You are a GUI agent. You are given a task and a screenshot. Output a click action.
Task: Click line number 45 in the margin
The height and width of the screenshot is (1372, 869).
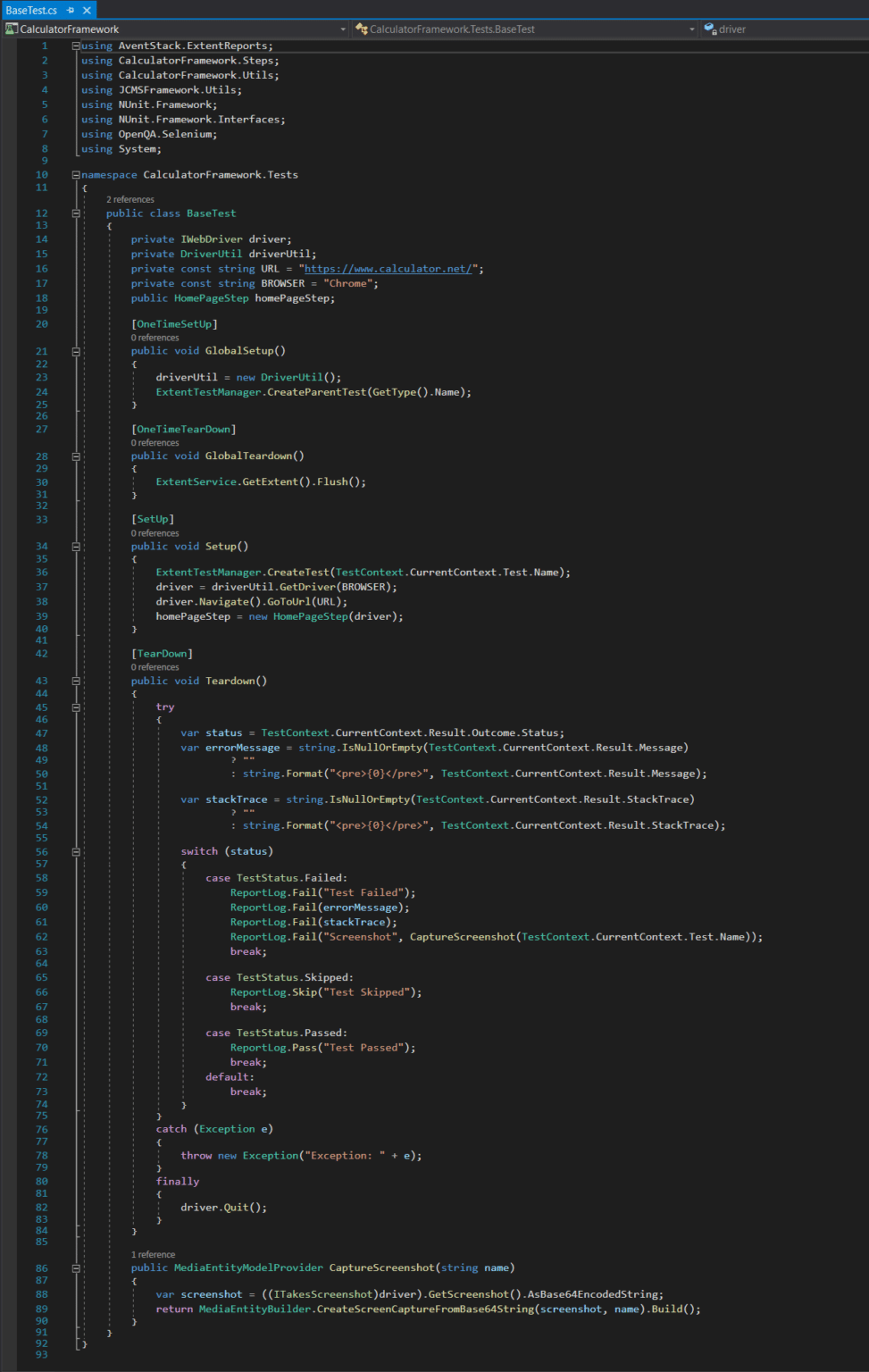point(41,706)
